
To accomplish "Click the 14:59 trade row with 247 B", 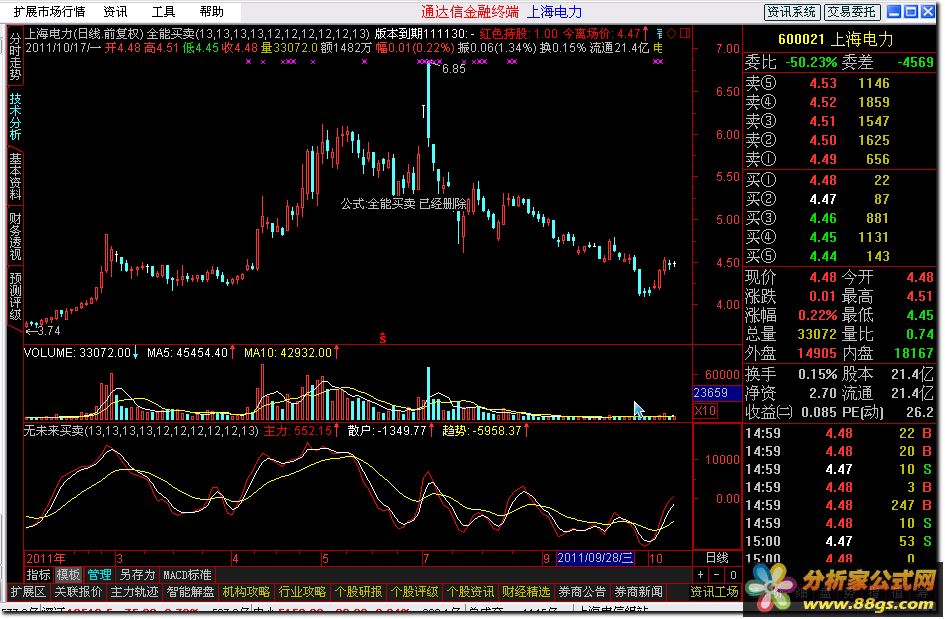I will click(x=839, y=505).
